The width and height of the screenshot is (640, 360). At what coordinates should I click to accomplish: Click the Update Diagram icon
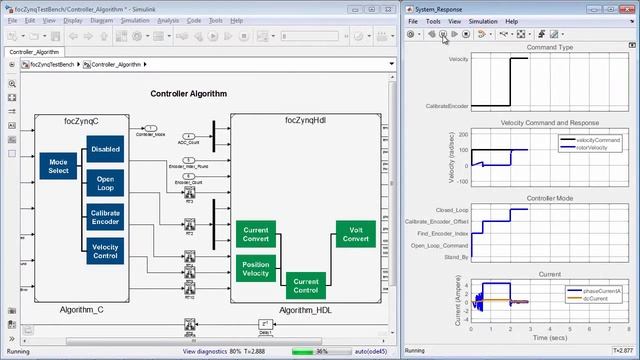click(x=182, y=36)
